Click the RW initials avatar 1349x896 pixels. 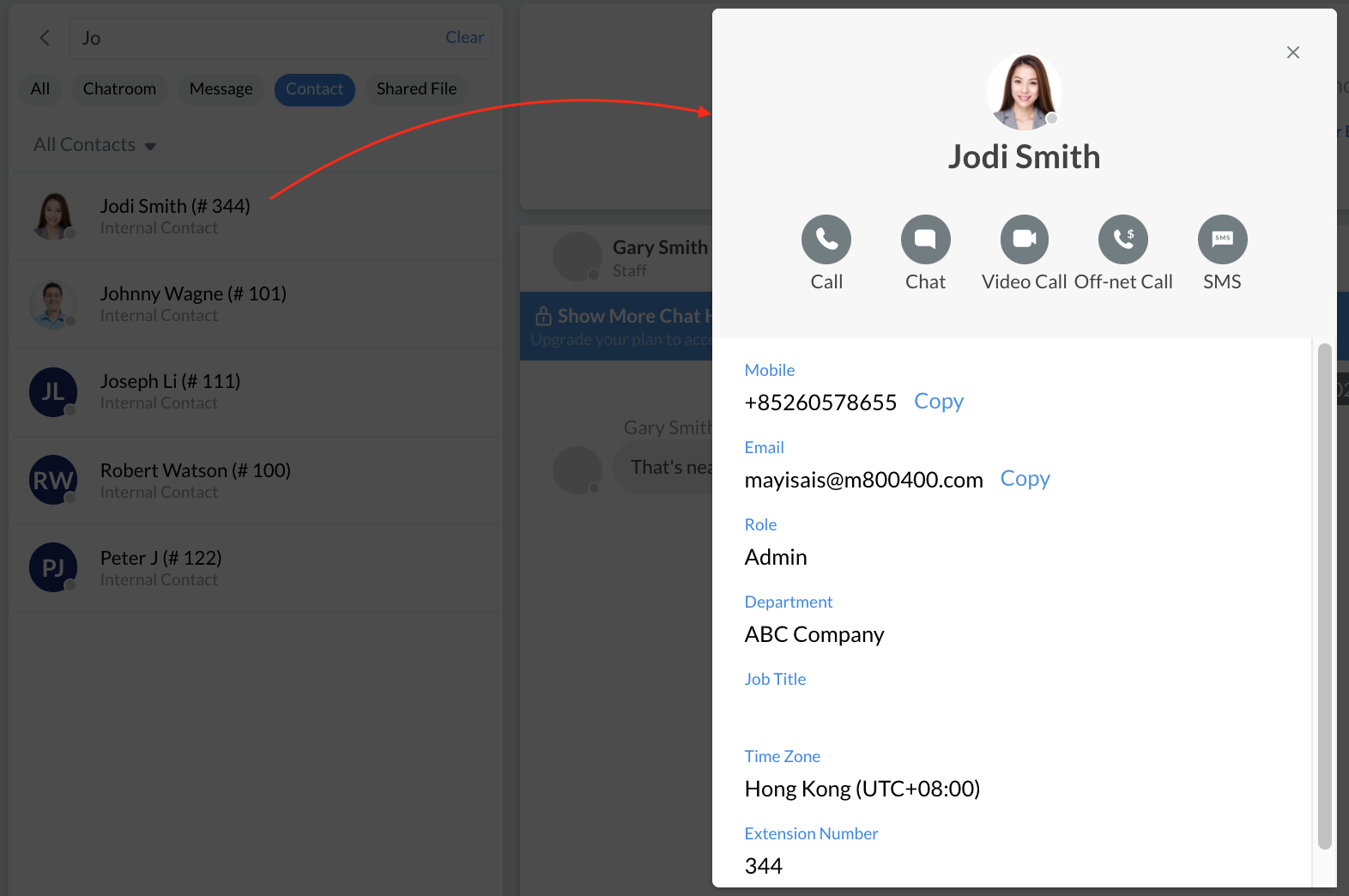point(53,480)
